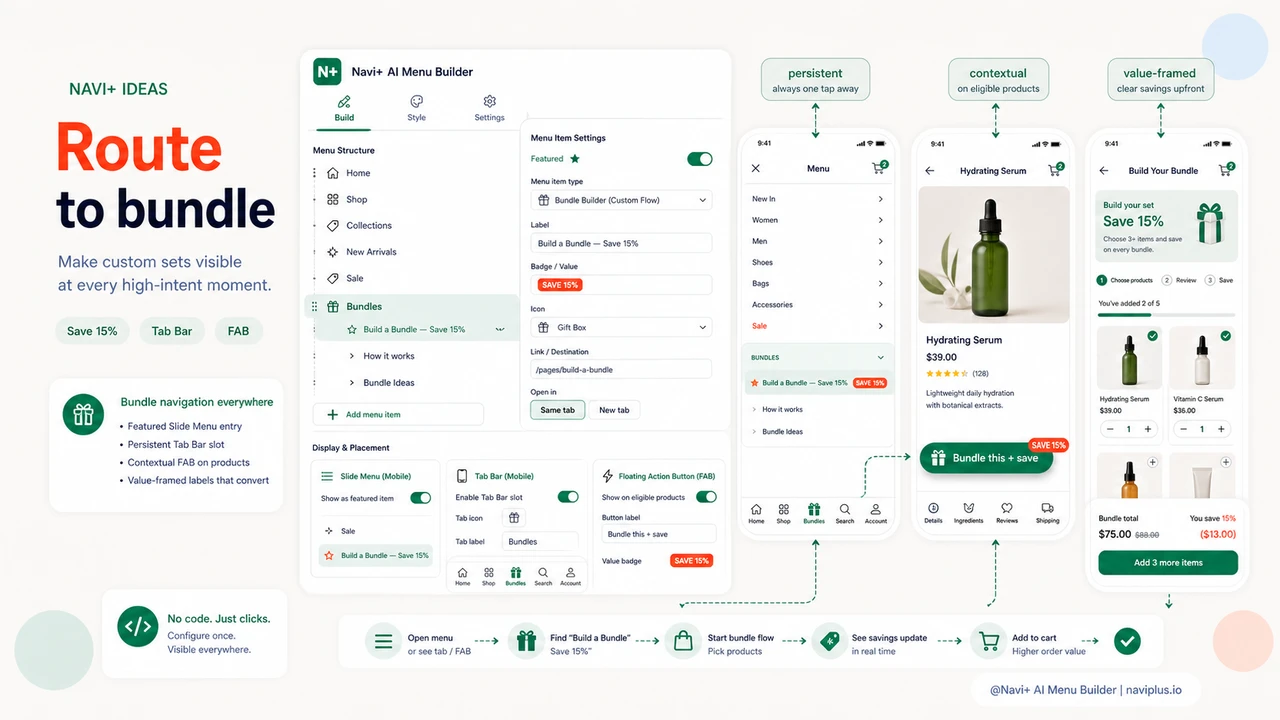The image size is (1280, 720).
Task: Toggle the Featured switch off
Action: (x=700, y=158)
